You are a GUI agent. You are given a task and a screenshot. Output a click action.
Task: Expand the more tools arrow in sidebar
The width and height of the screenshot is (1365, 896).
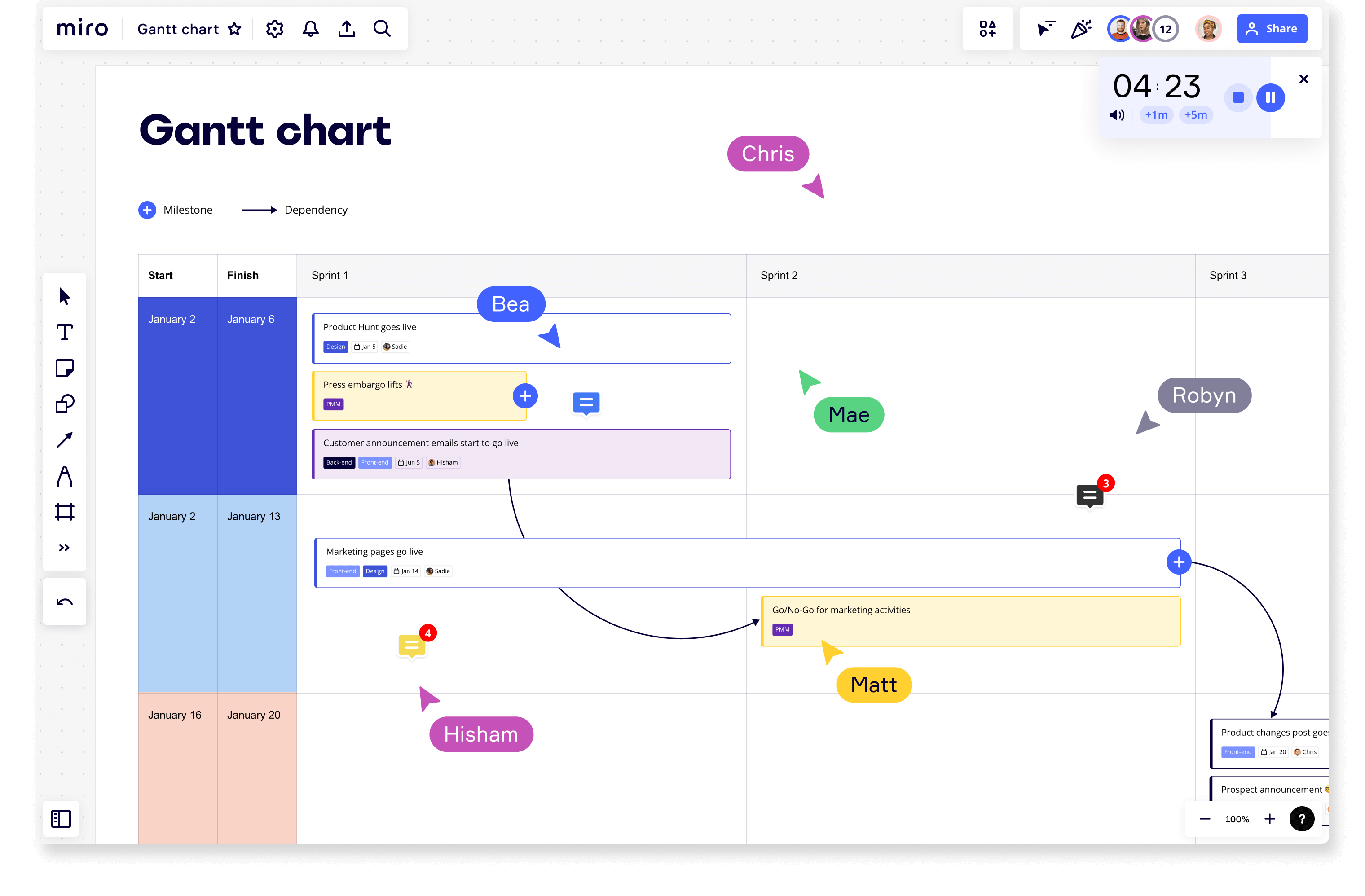pyautogui.click(x=63, y=547)
